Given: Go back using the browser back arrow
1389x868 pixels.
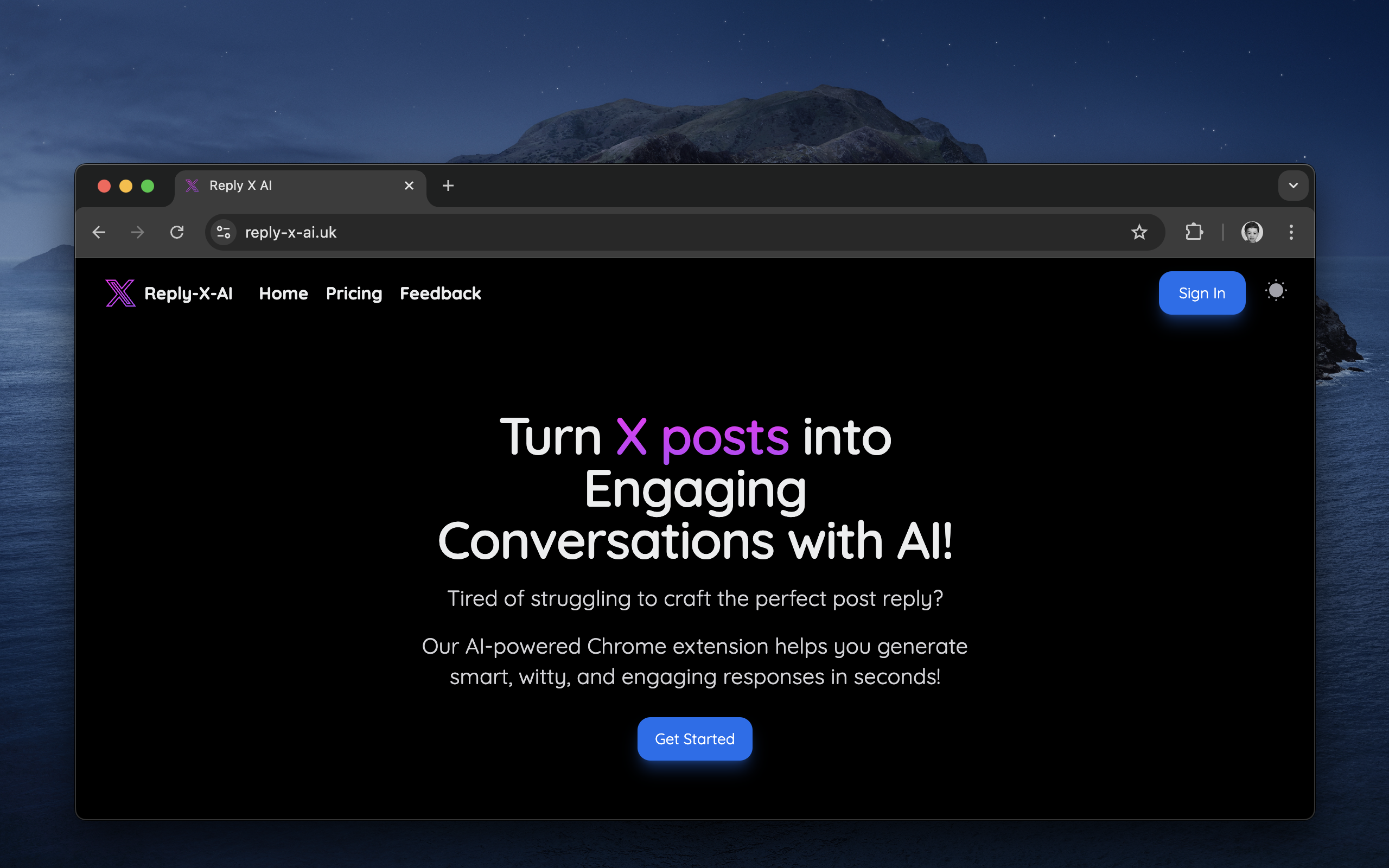Looking at the screenshot, I should coord(99,232).
